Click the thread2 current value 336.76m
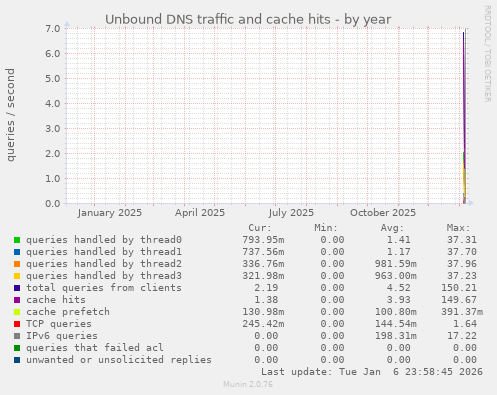497x395 pixels. (263, 264)
